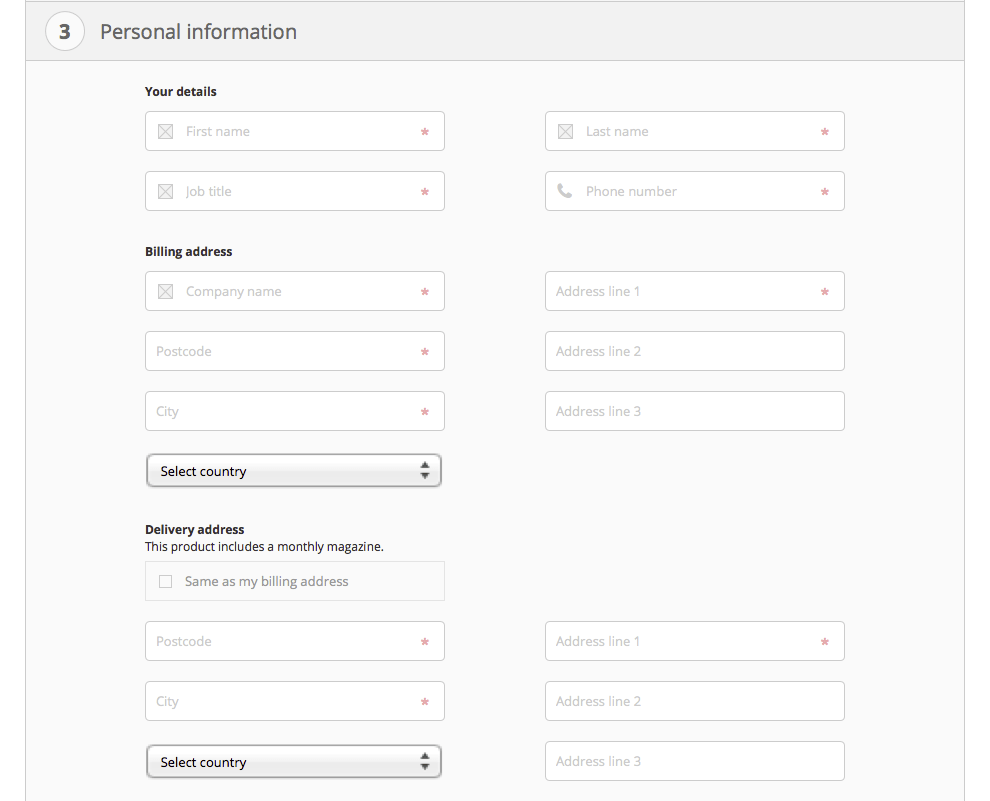Click the icon beside Last name

[565, 131]
